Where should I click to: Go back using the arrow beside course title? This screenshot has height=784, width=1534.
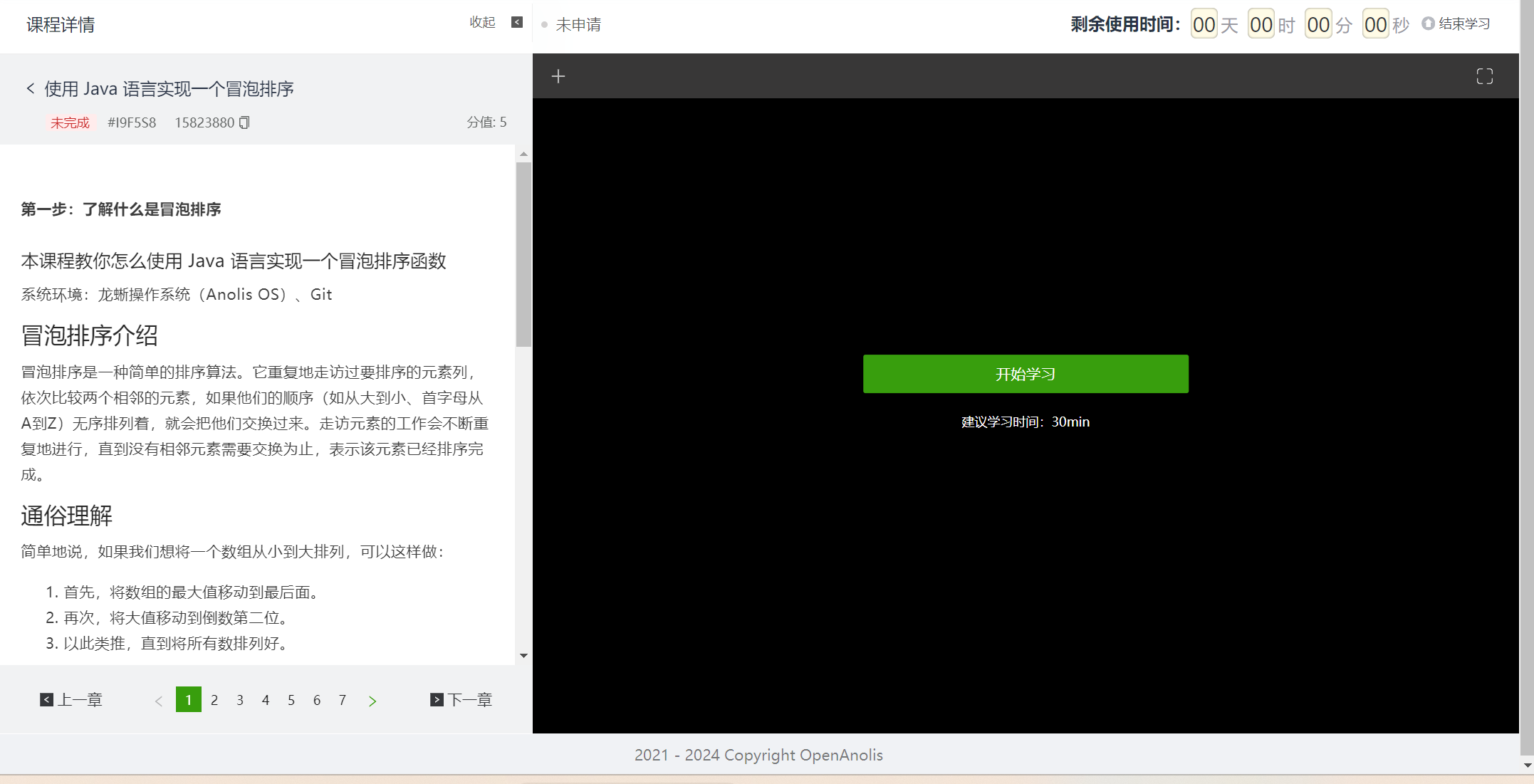tap(30, 88)
